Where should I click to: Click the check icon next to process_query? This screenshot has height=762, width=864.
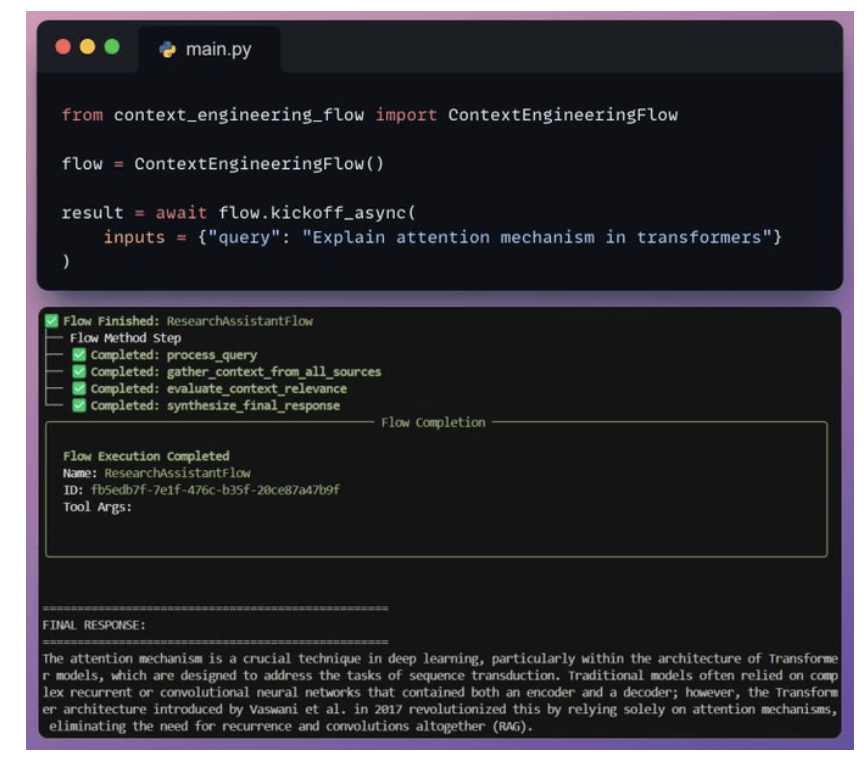click(80, 355)
